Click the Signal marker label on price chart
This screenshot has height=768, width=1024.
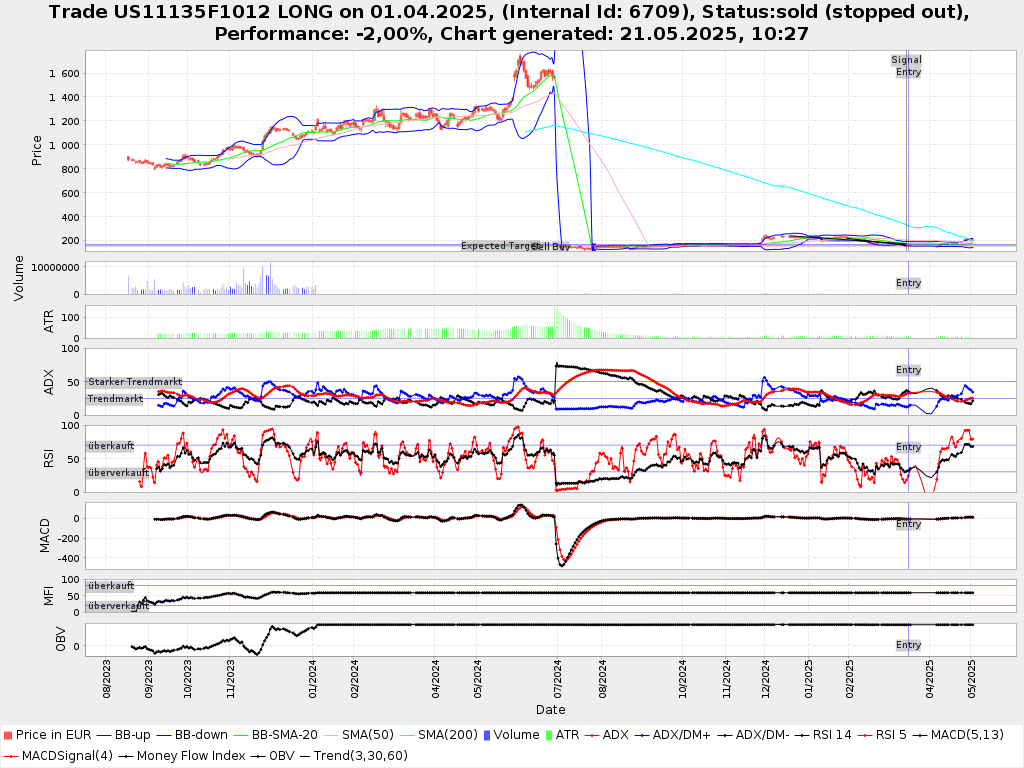(906, 60)
